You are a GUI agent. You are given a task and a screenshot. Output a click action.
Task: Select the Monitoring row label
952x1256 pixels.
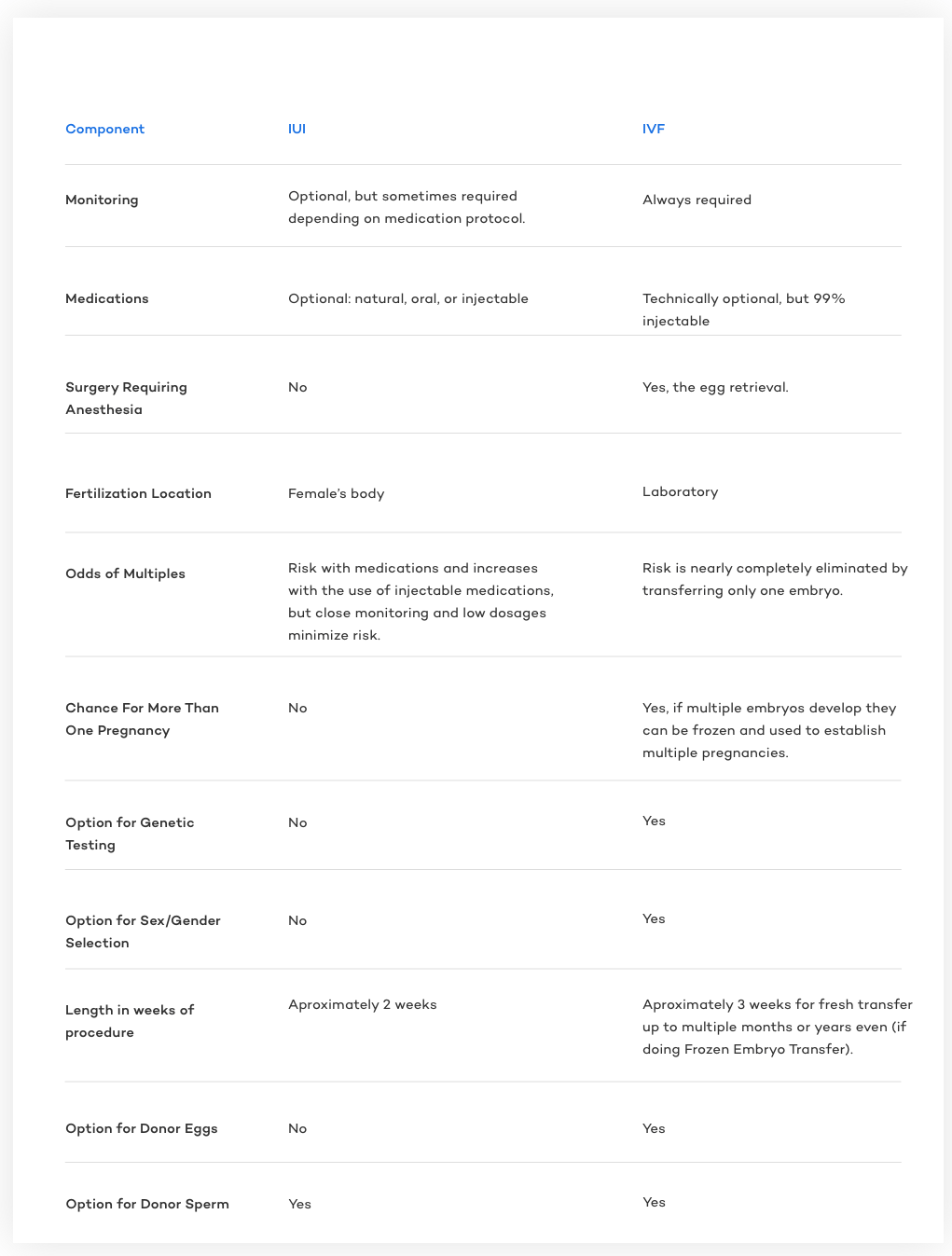click(102, 200)
